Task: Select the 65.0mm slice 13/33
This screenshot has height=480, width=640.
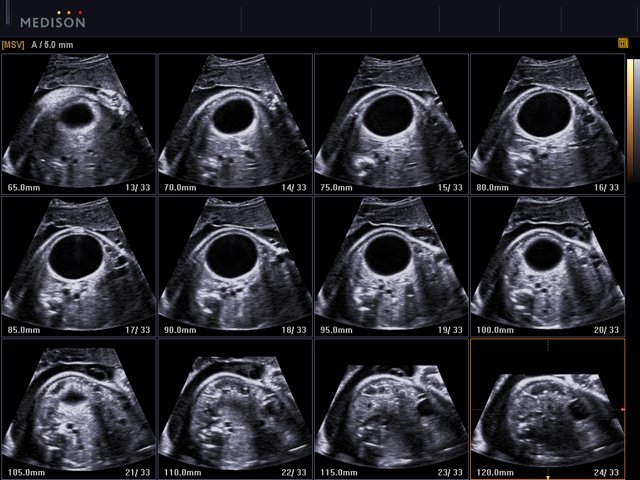Action: coord(78,122)
